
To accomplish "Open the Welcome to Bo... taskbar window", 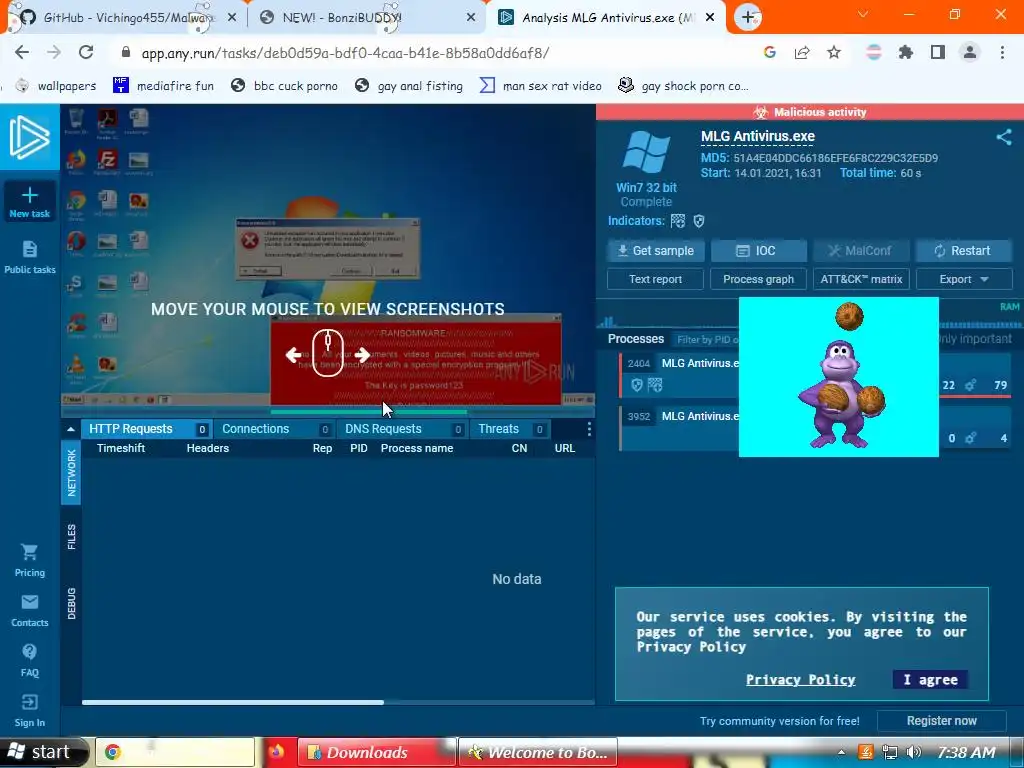I will coord(537,752).
